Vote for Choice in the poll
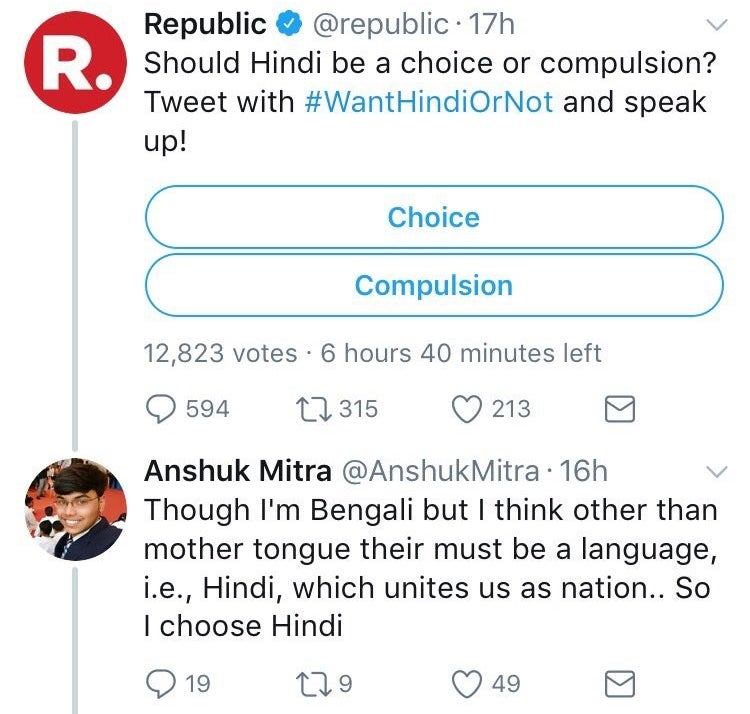The image size is (750, 714). (434, 217)
